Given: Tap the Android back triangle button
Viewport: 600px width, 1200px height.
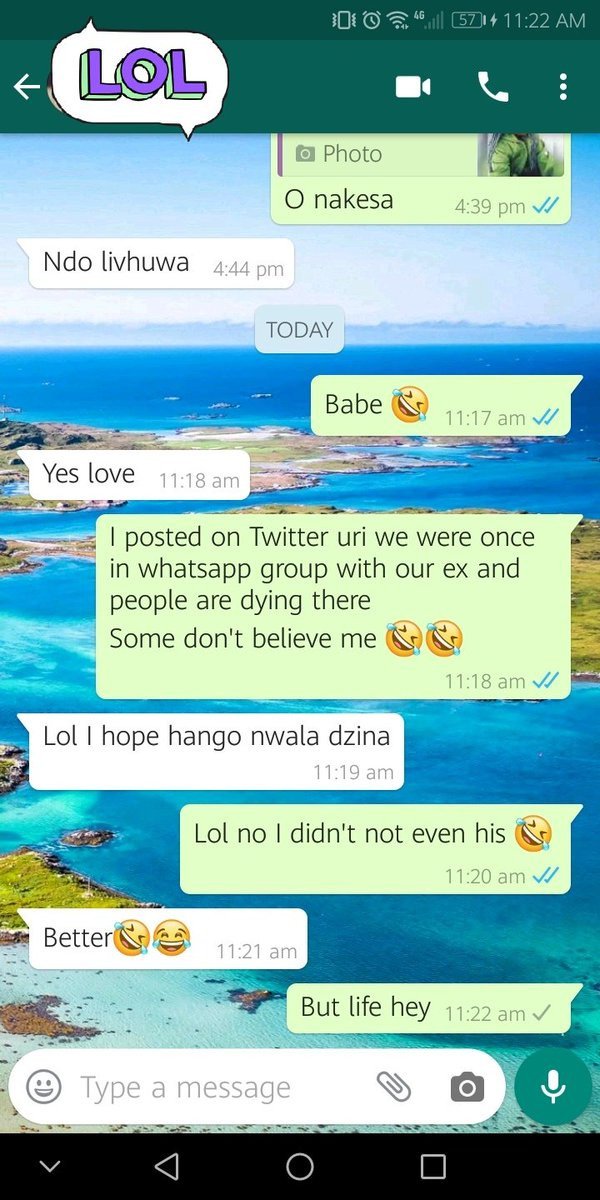Looking at the screenshot, I should [167, 1166].
